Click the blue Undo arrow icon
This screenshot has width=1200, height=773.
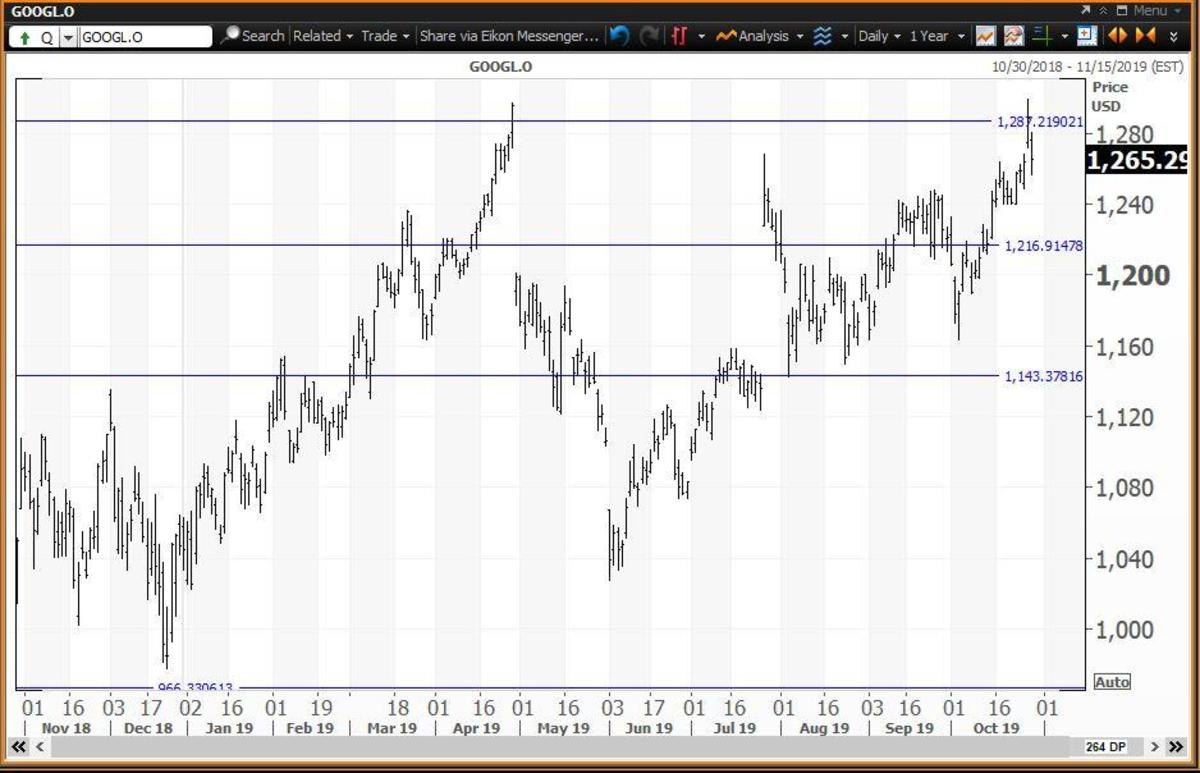click(619, 36)
